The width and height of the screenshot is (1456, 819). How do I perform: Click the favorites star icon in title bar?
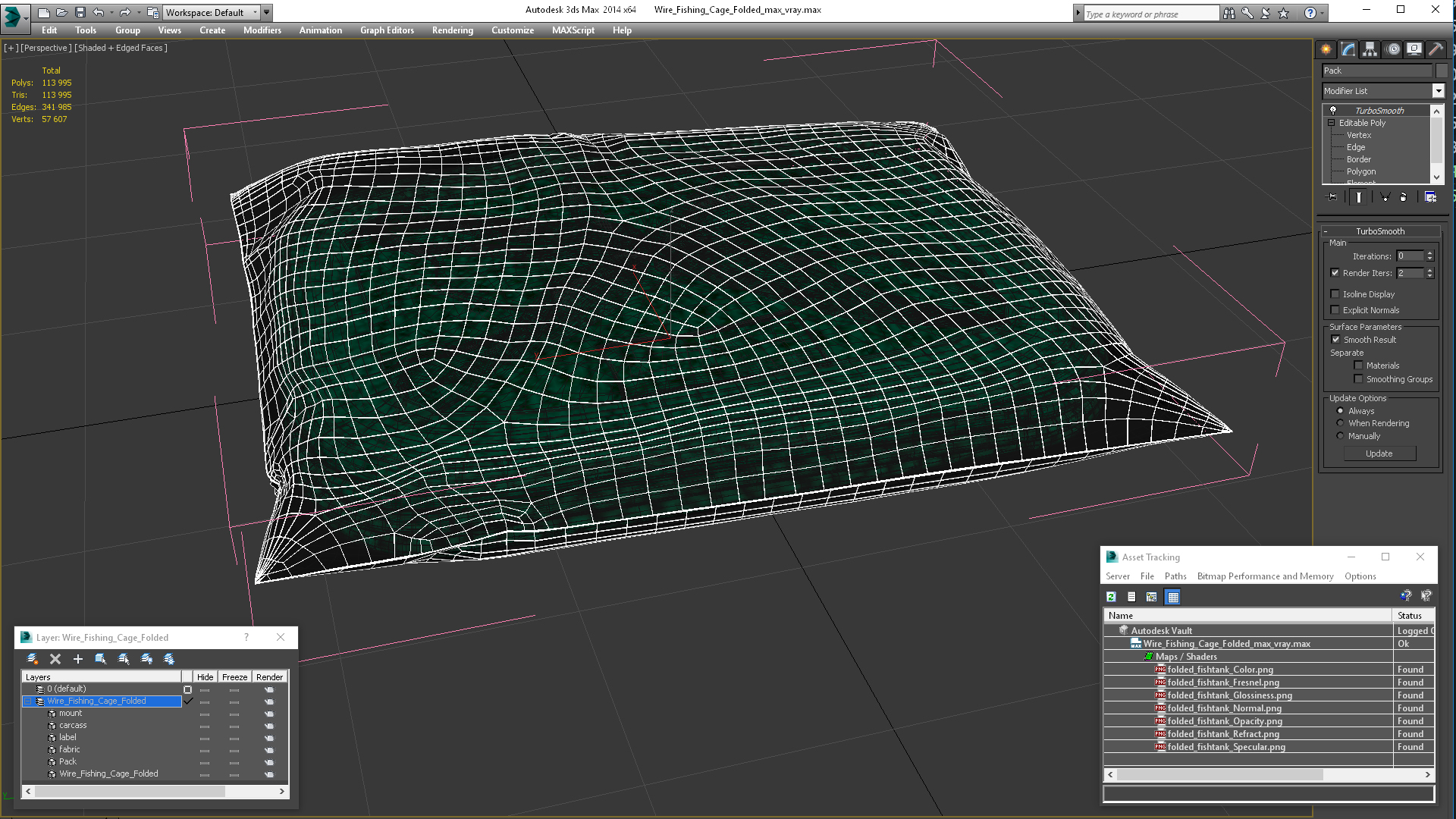[x=1284, y=13]
